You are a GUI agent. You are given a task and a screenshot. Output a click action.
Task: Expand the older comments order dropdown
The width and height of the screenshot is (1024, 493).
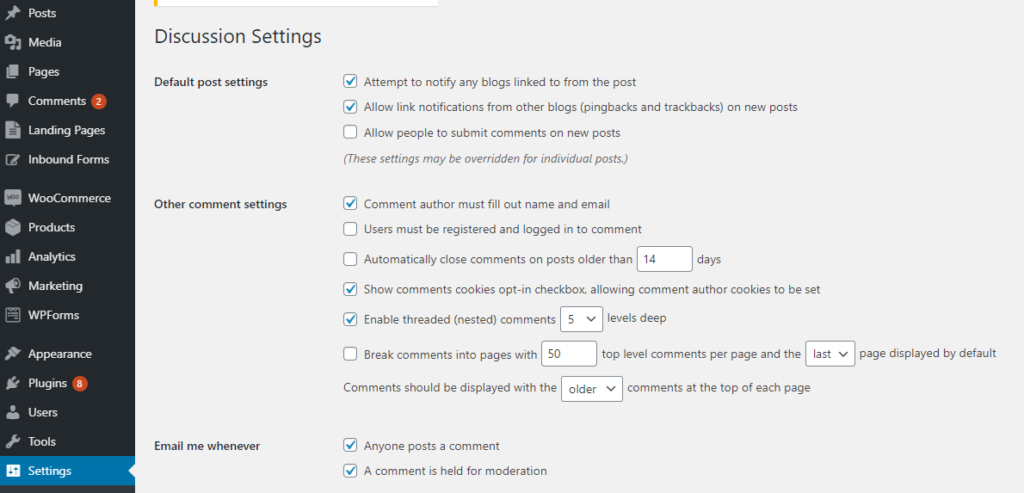592,389
